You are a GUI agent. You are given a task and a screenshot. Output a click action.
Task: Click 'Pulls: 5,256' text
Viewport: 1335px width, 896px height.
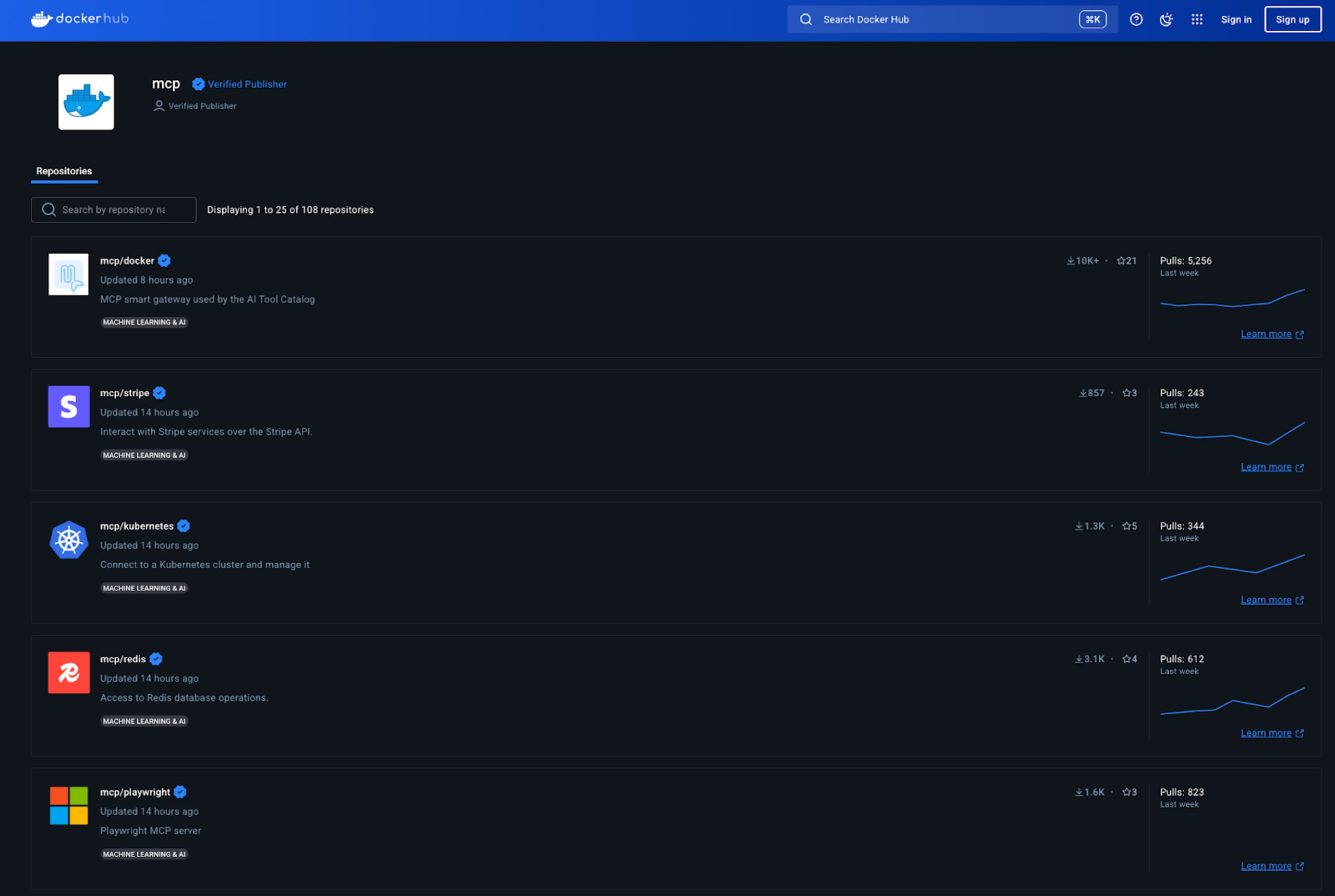[x=1186, y=261]
